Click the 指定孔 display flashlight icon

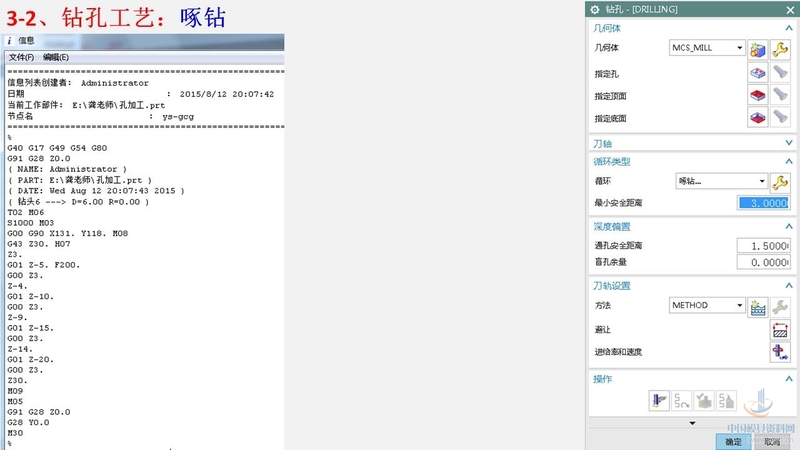coord(780,73)
